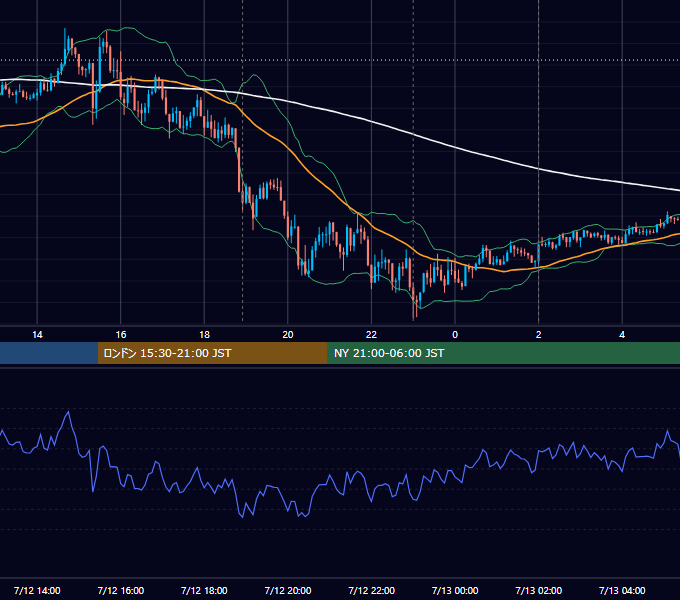680x600 pixels.
Task: Click hour label 16 on price chart axis
Action: tap(121, 335)
